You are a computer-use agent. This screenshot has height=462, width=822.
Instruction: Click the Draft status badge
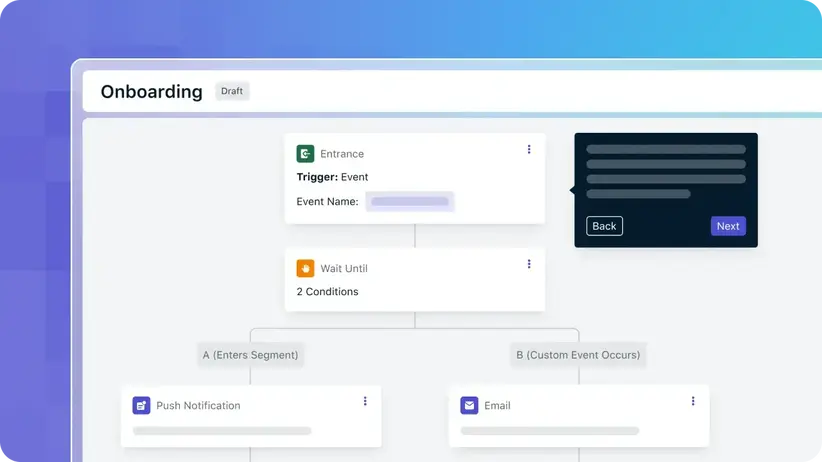(232, 91)
